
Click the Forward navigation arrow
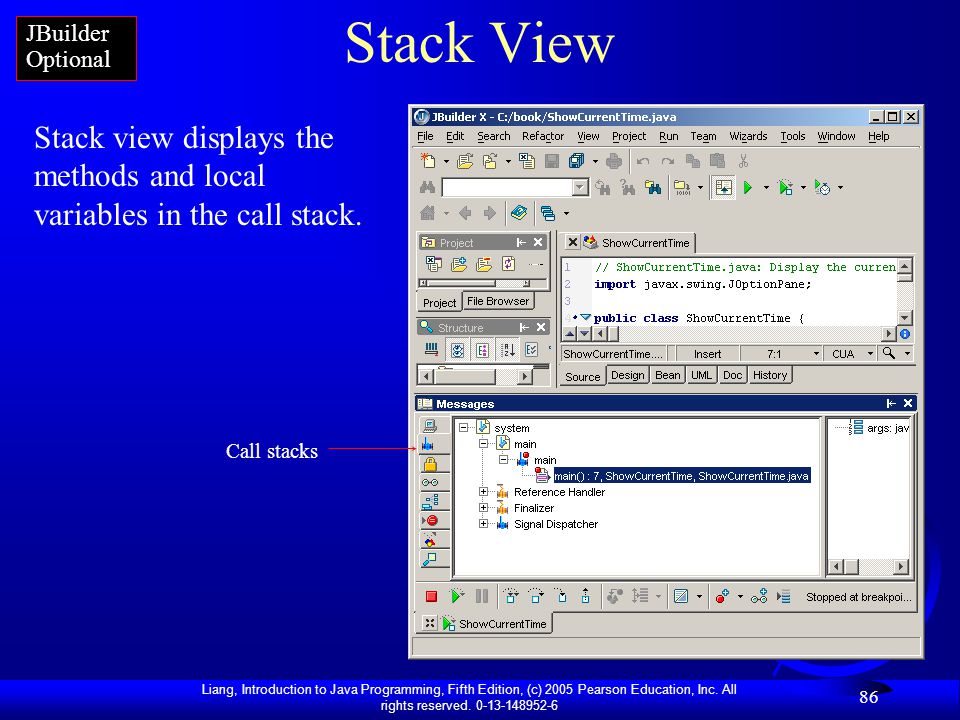(x=490, y=213)
